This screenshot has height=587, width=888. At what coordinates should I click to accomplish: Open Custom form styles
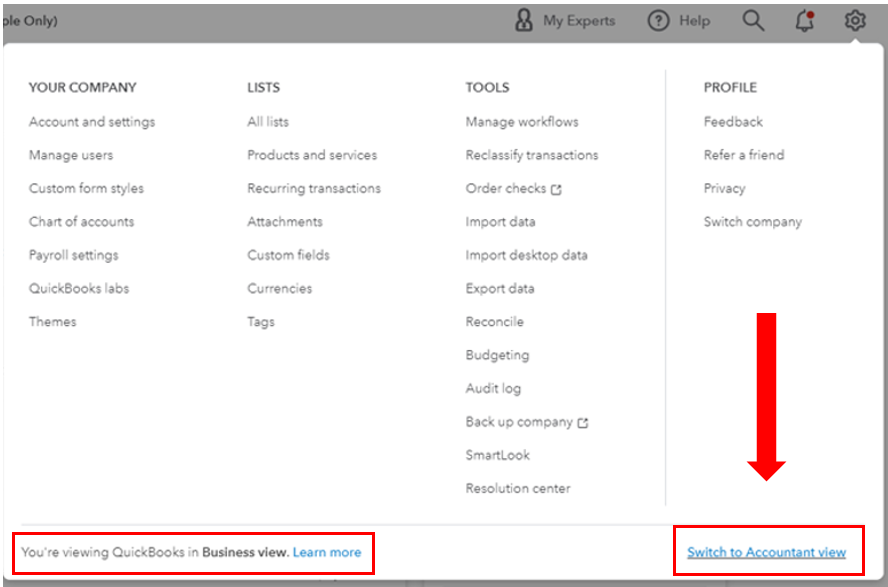tap(86, 188)
